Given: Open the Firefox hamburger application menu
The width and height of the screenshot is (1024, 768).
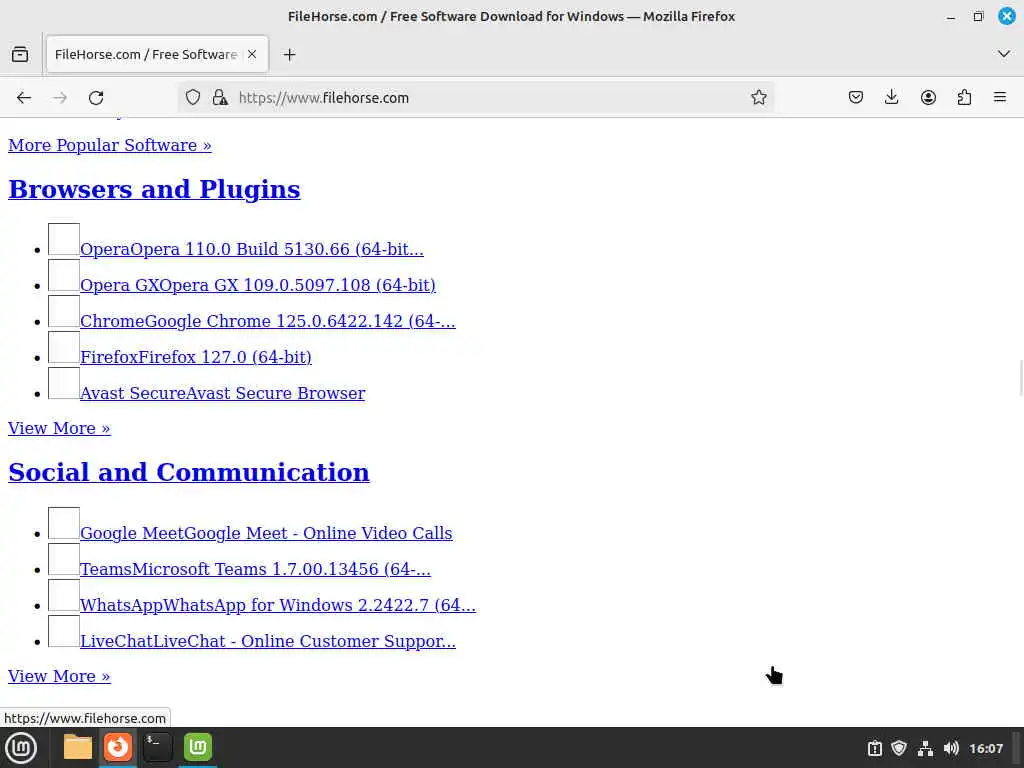Looking at the screenshot, I should (x=1000, y=97).
